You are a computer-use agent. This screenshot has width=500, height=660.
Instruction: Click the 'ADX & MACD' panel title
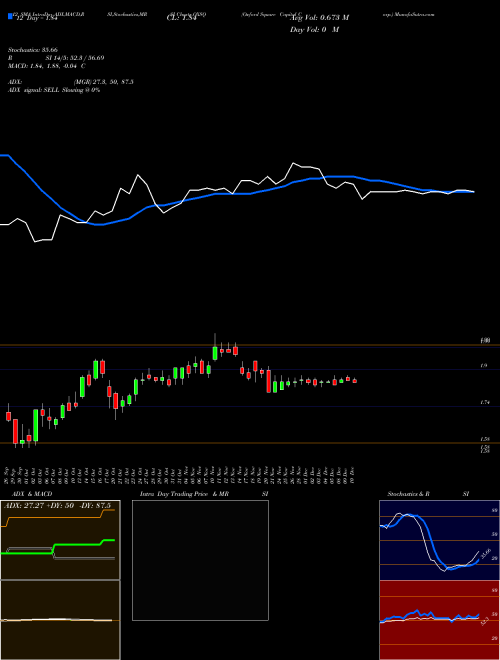(x=32, y=494)
